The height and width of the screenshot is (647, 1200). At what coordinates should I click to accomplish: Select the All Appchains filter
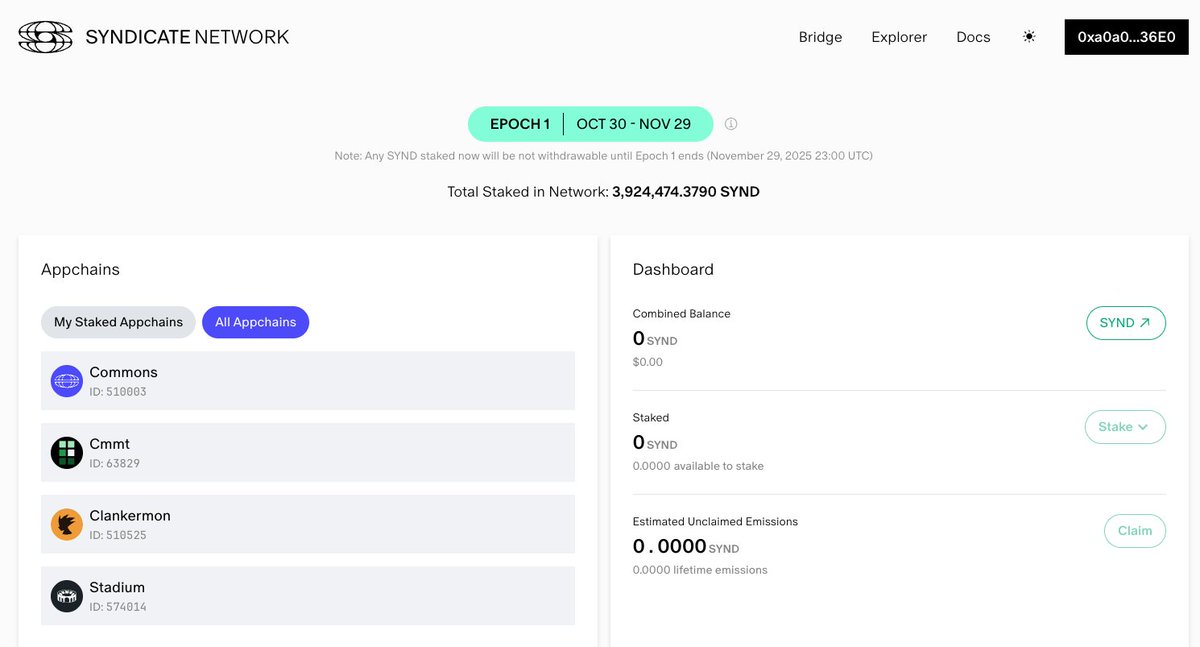(x=256, y=322)
